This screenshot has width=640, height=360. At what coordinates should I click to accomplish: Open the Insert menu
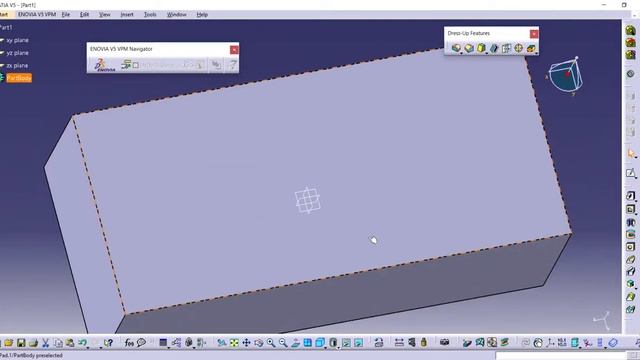pyautogui.click(x=127, y=14)
